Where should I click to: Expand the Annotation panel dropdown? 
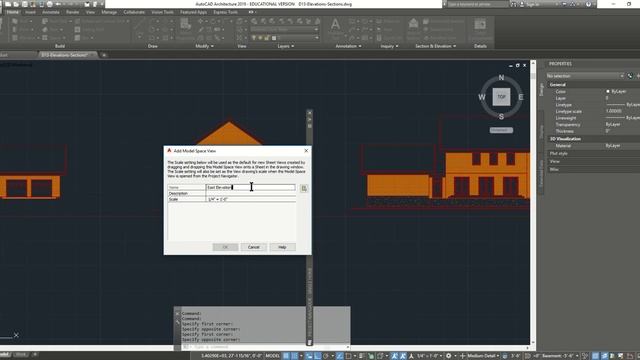coord(348,46)
